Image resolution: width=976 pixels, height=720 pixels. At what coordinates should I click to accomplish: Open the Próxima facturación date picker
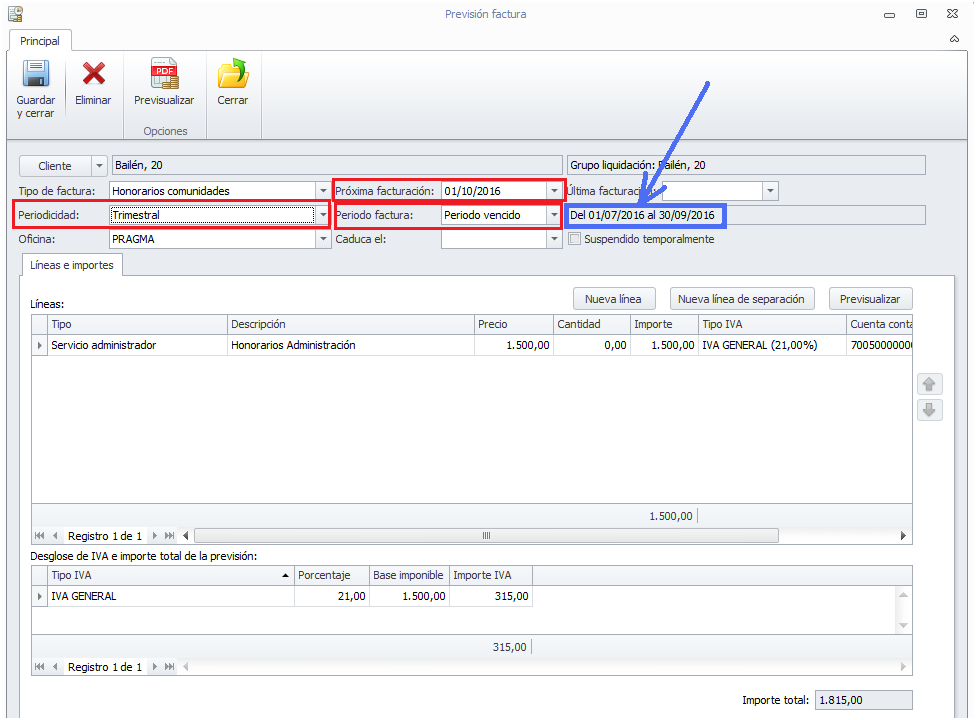point(554,191)
